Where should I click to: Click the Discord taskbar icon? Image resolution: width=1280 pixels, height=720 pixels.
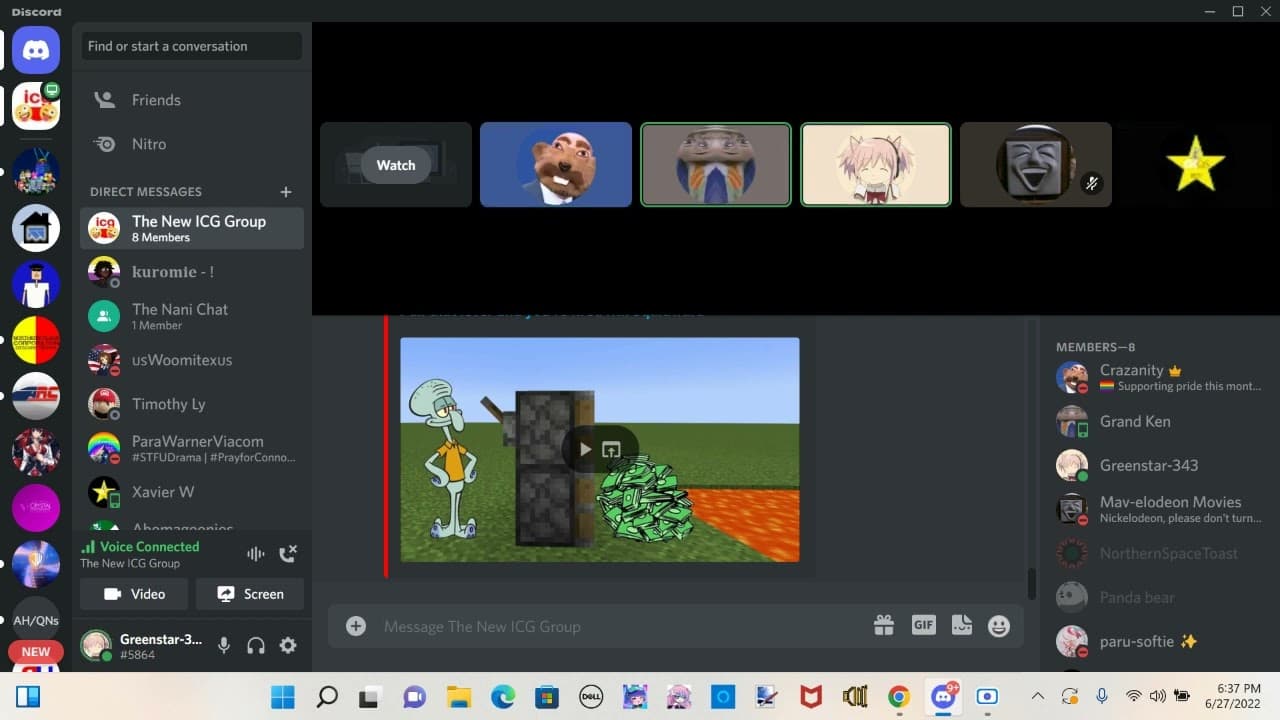(x=943, y=697)
